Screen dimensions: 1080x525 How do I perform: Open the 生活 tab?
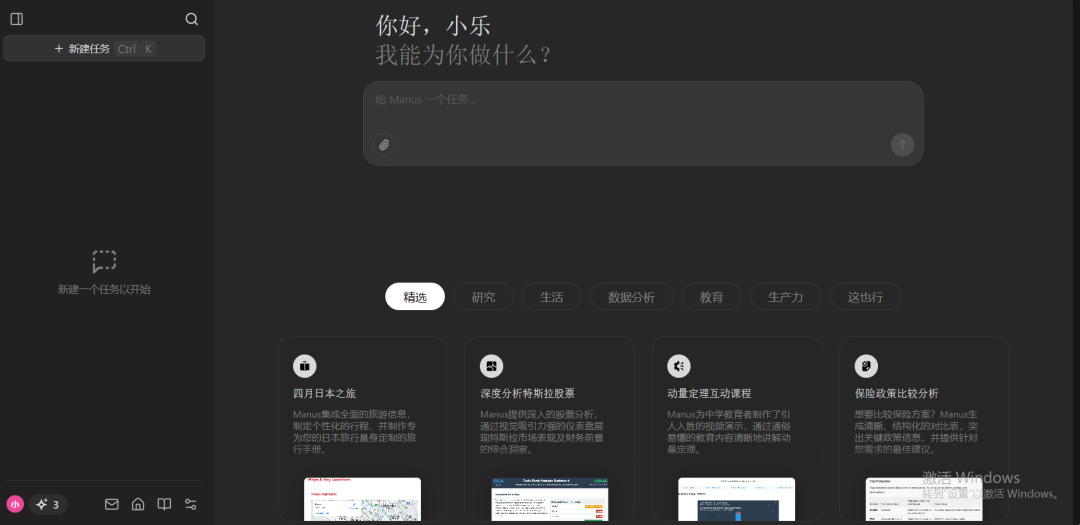coord(551,297)
